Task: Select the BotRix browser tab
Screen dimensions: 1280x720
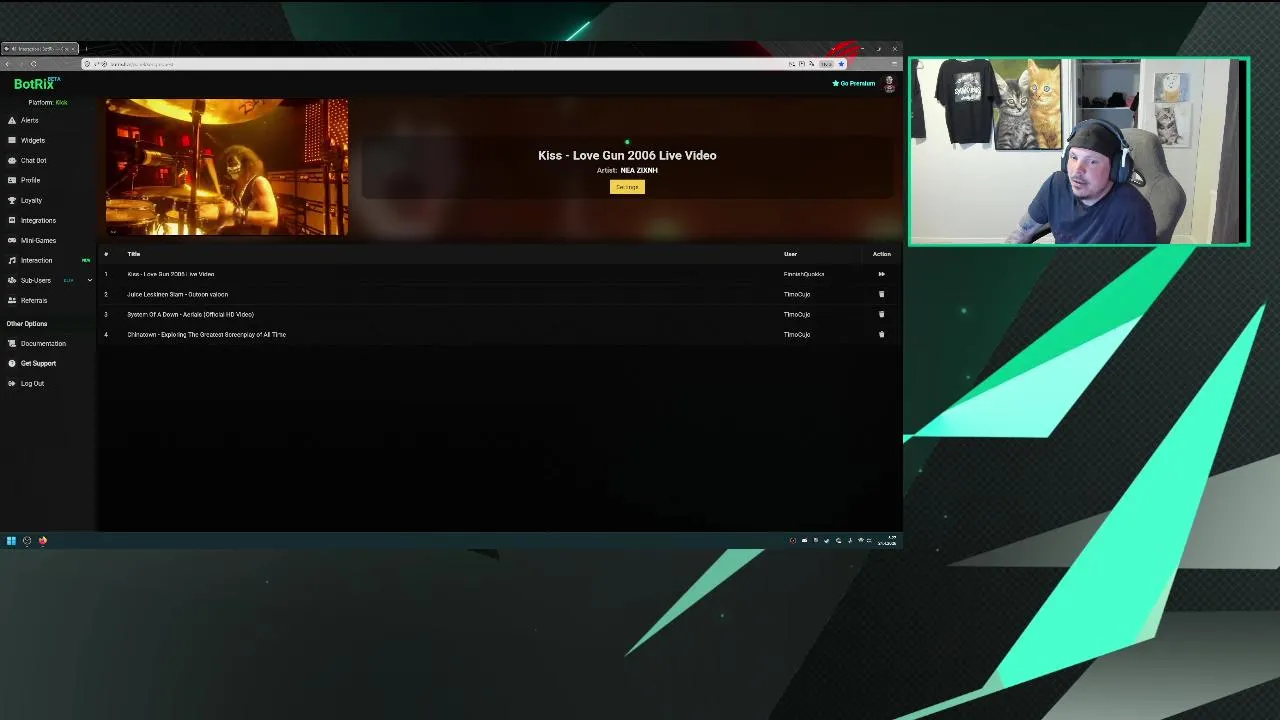Action: click(x=40, y=48)
